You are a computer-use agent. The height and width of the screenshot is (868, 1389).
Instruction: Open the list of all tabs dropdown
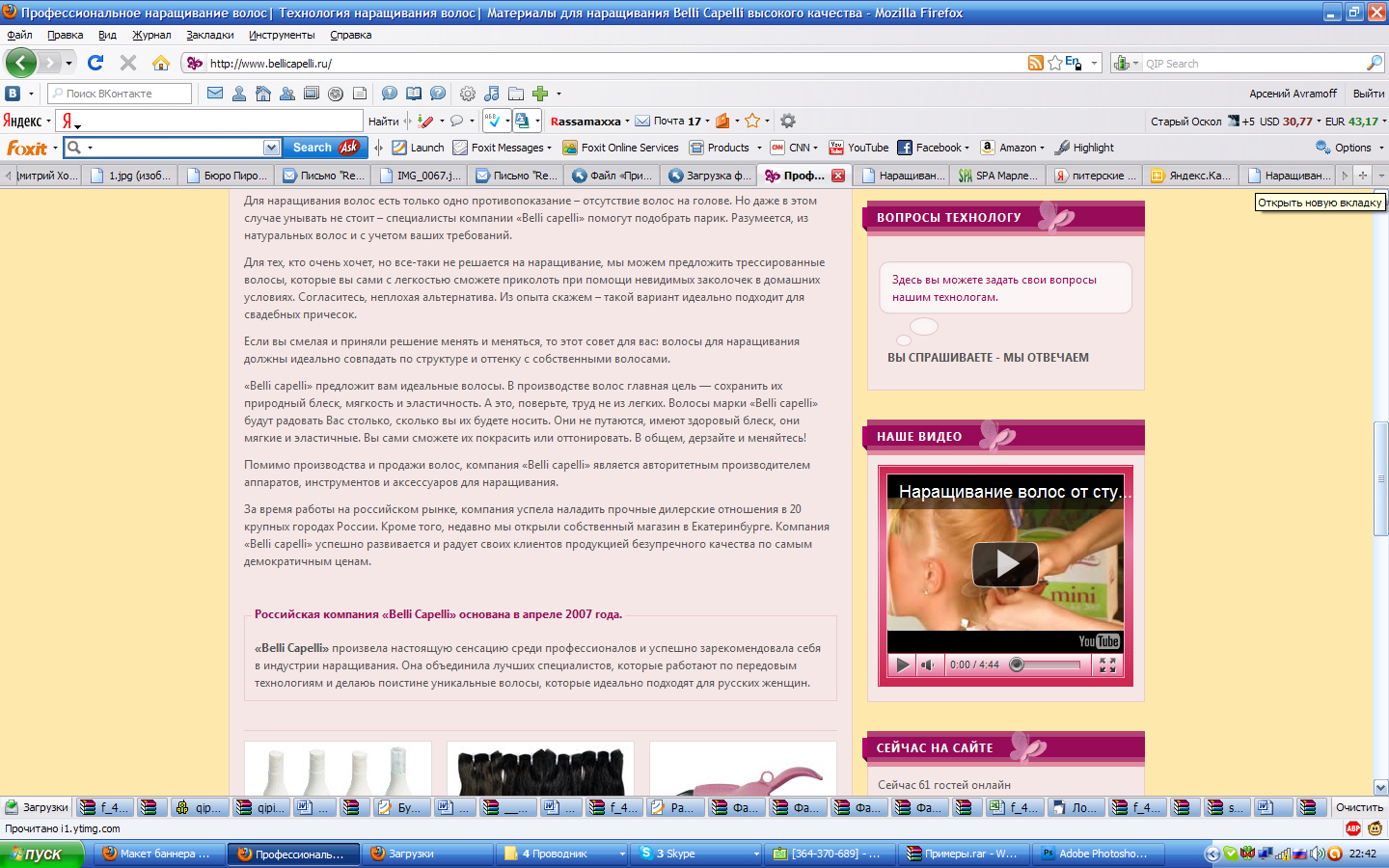tap(1381, 175)
